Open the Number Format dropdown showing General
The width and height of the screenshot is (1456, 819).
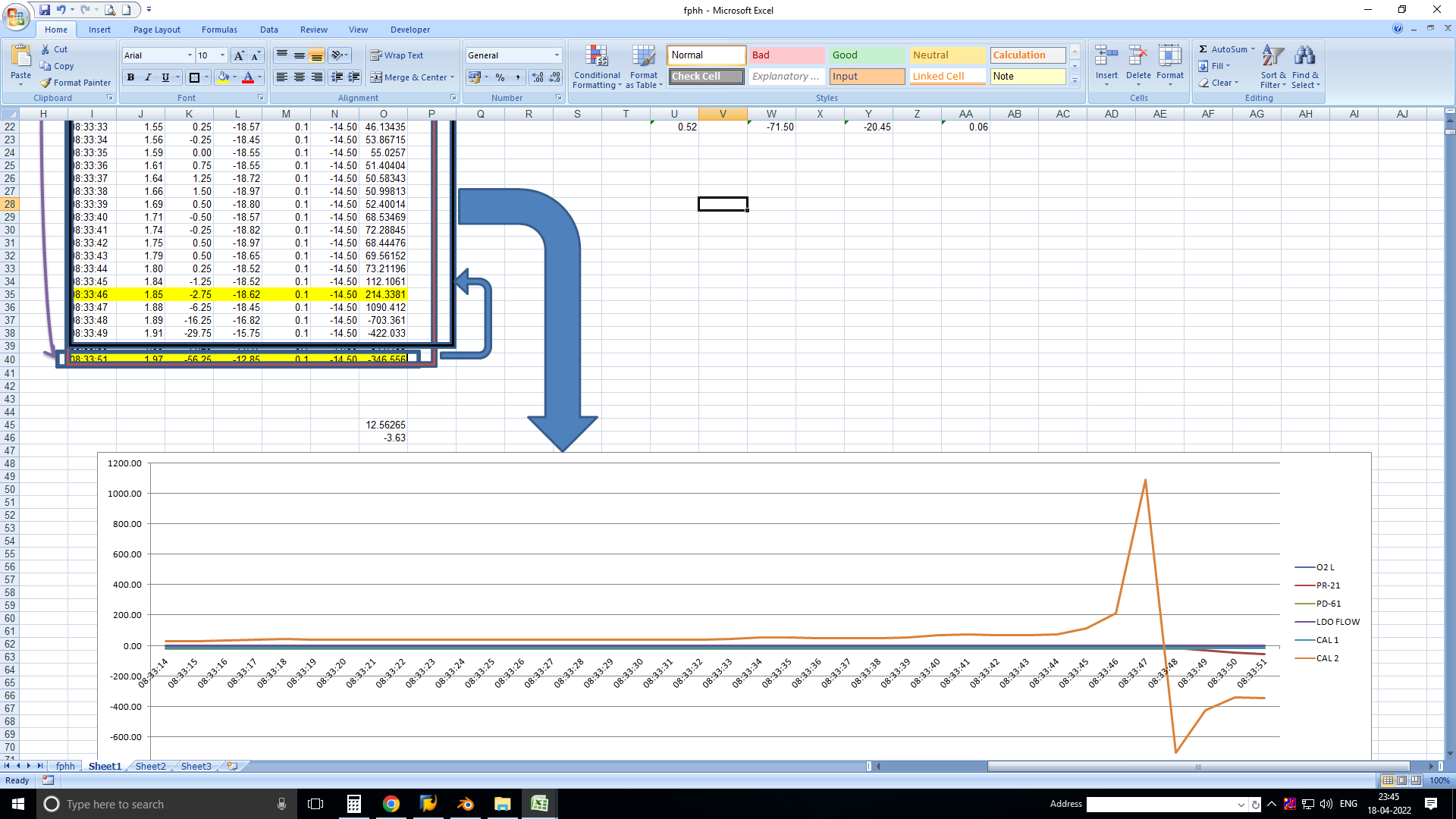point(556,55)
